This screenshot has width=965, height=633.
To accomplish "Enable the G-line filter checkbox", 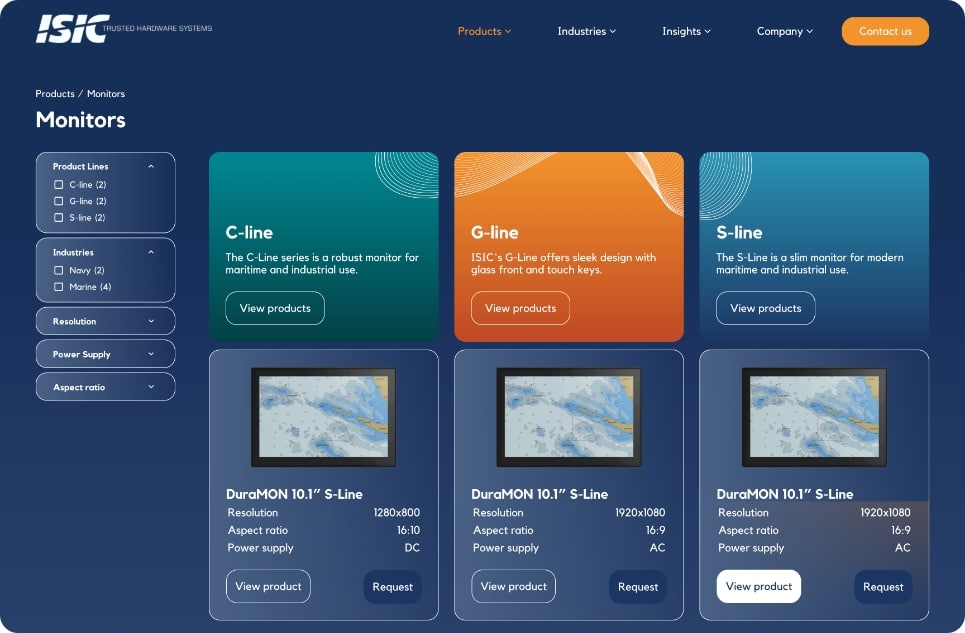I will coord(58,201).
